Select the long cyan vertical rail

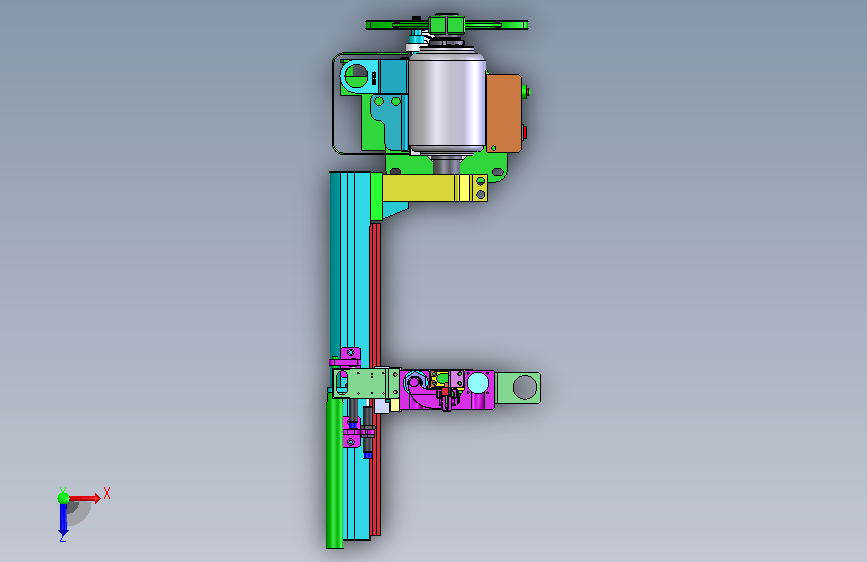[x=351, y=354]
